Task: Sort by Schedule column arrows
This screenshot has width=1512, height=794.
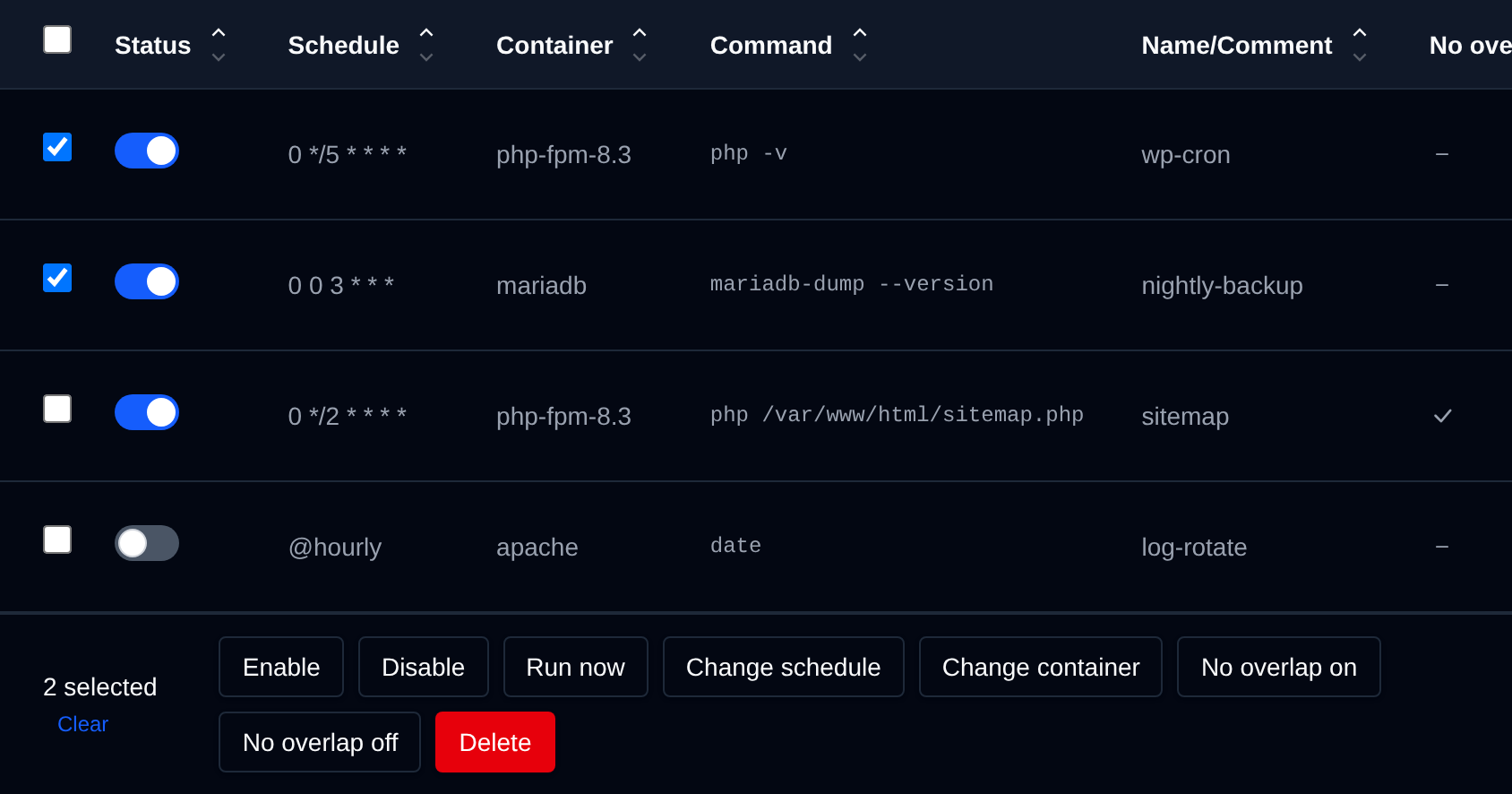Action: pos(426,45)
